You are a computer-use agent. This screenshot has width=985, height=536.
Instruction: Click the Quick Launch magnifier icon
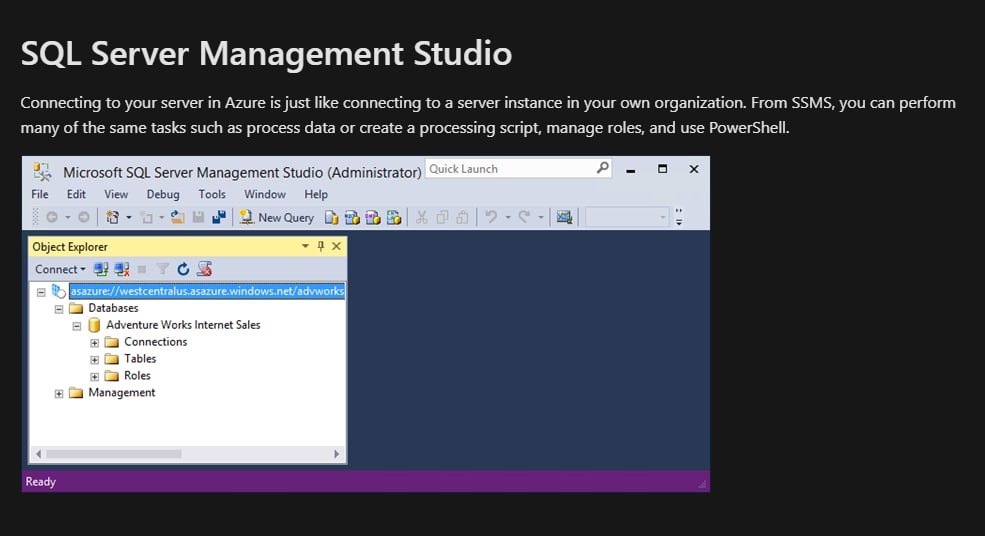pos(602,168)
